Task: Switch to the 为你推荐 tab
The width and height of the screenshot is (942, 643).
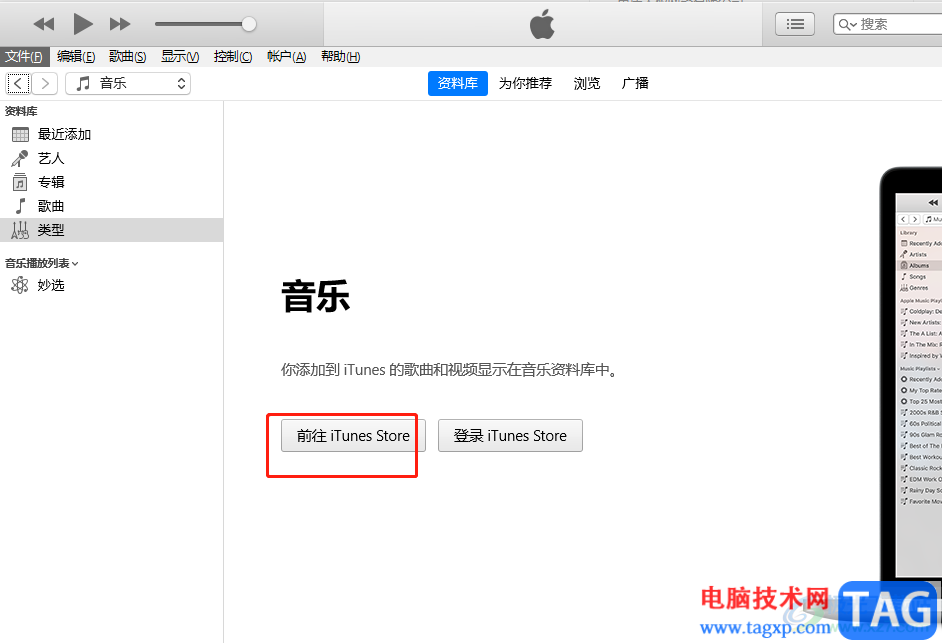Action: (x=525, y=84)
